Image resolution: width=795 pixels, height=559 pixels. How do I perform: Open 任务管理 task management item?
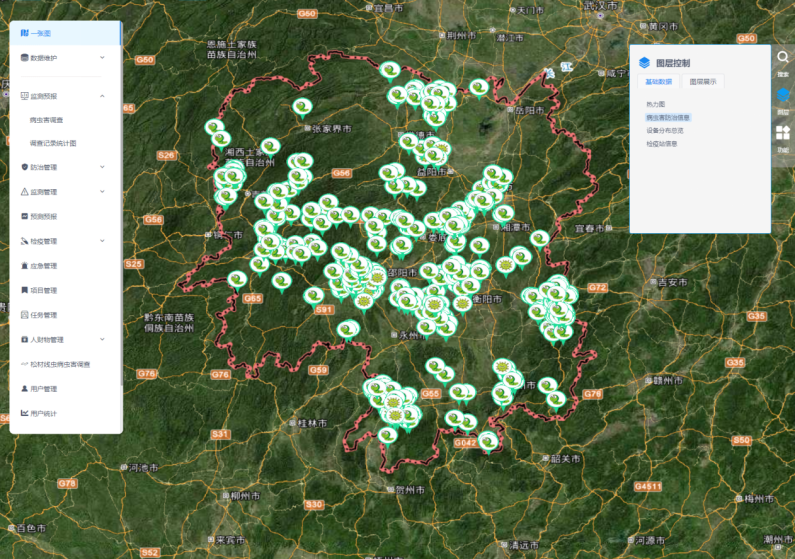click(x=43, y=315)
